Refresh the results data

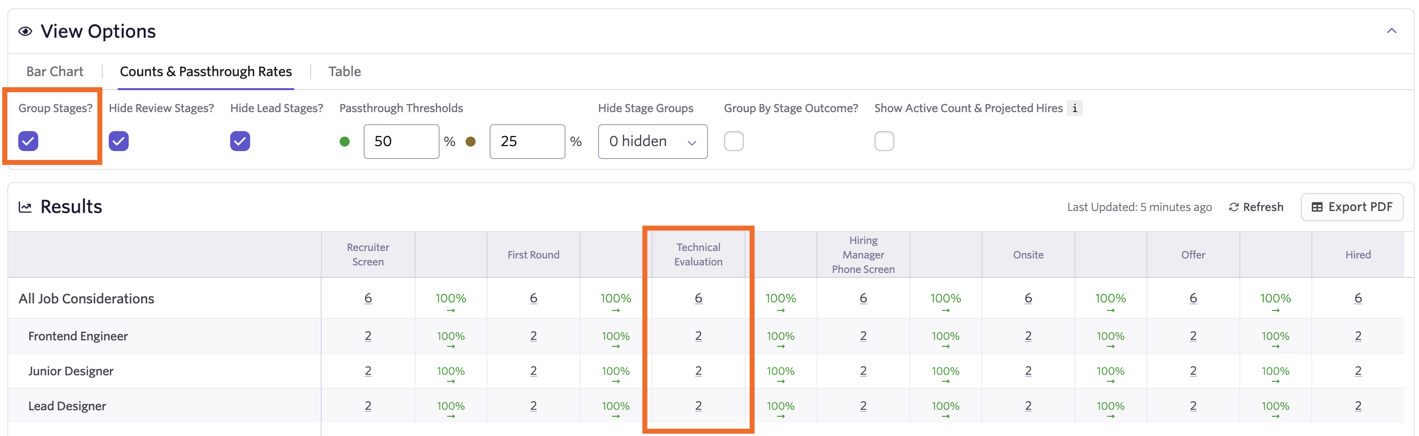[1256, 207]
